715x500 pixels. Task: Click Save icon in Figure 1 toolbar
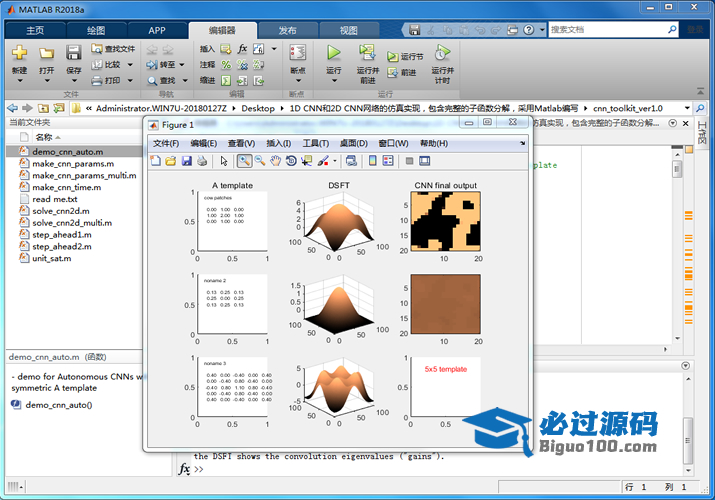coord(187,160)
